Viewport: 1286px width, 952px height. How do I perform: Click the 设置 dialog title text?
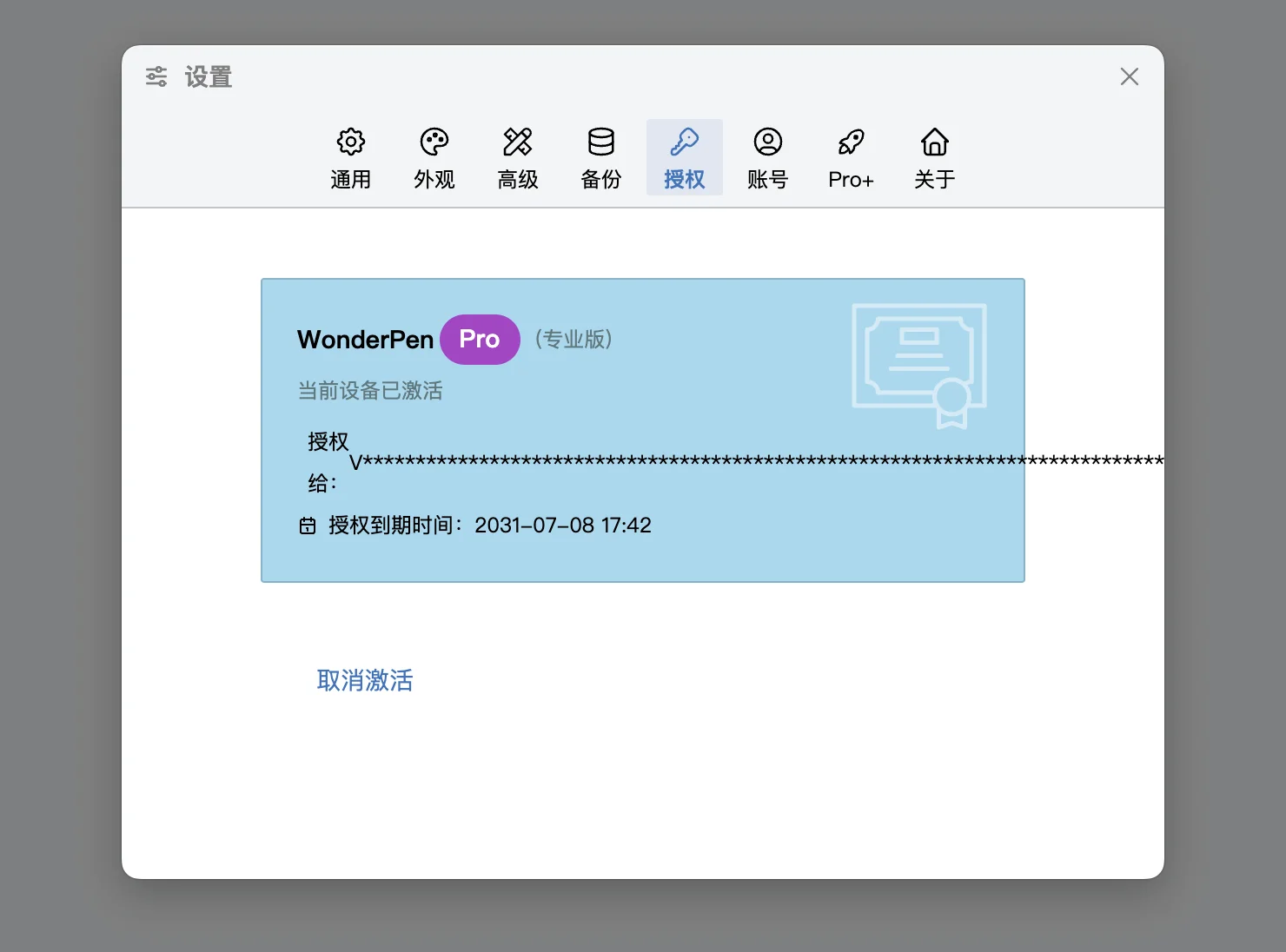[x=209, y=77]
